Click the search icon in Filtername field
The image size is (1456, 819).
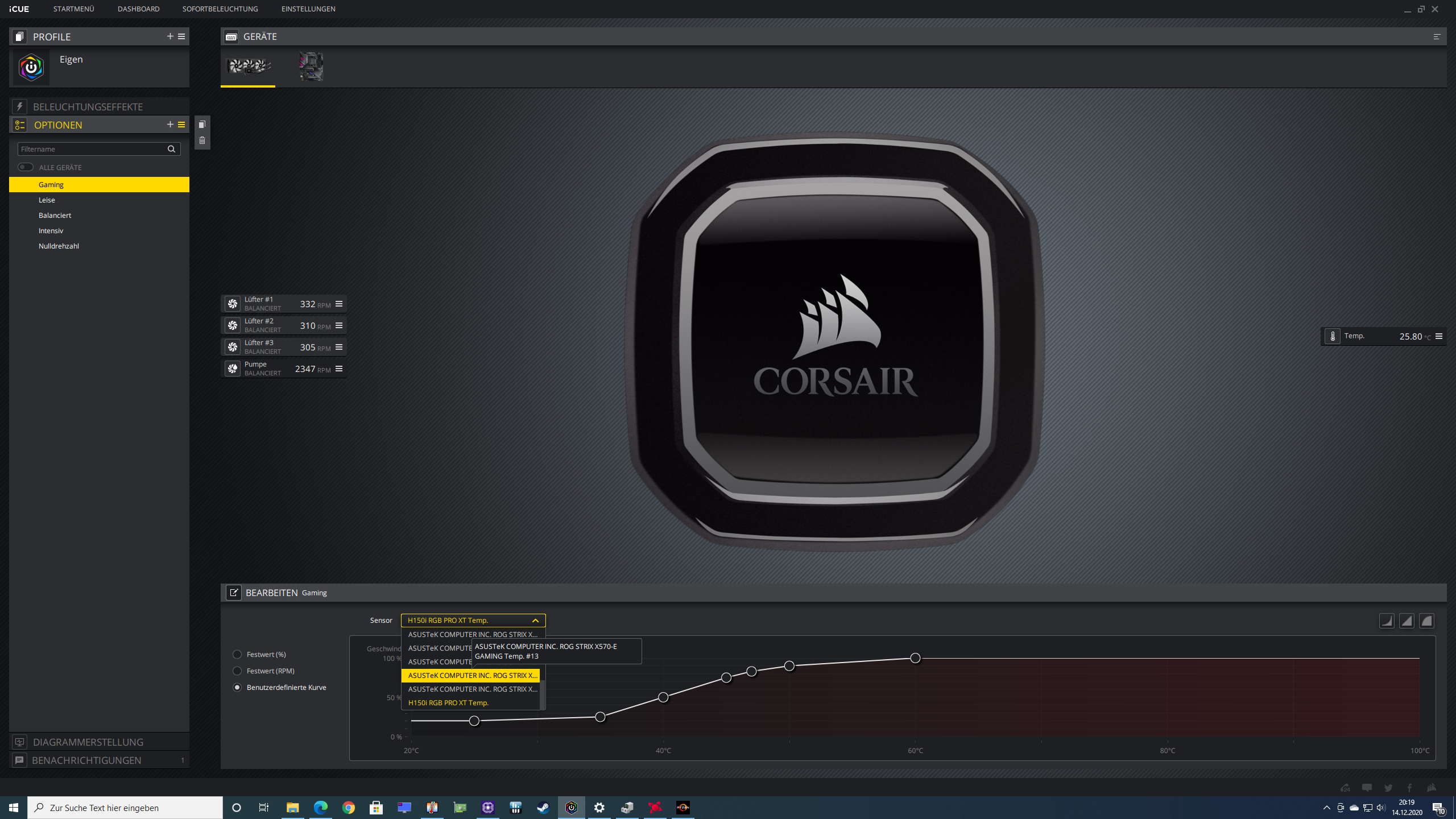[x=171, y=149]
